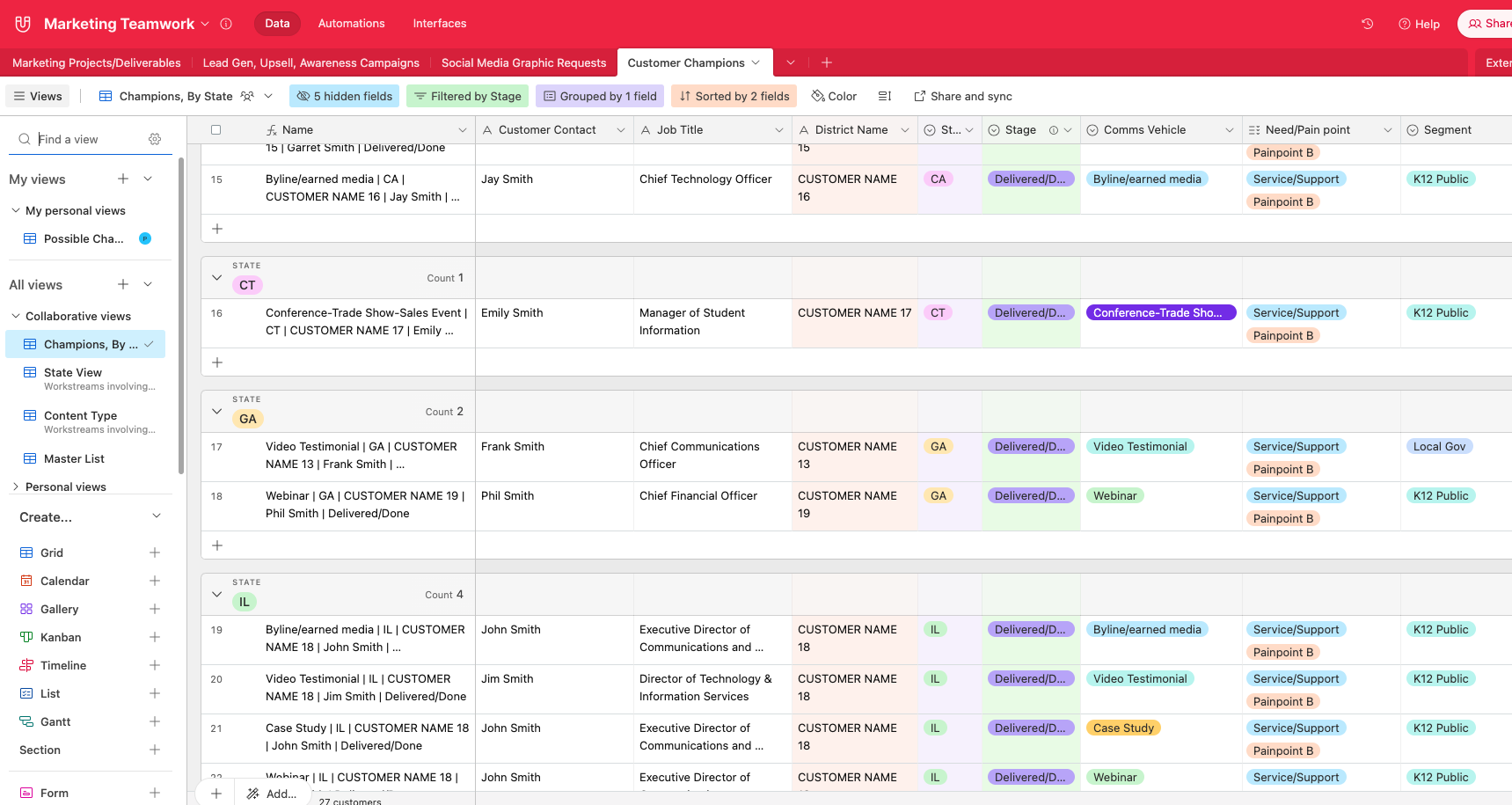
Task: Create a new Gallery view plus
Action: (155, 609)
